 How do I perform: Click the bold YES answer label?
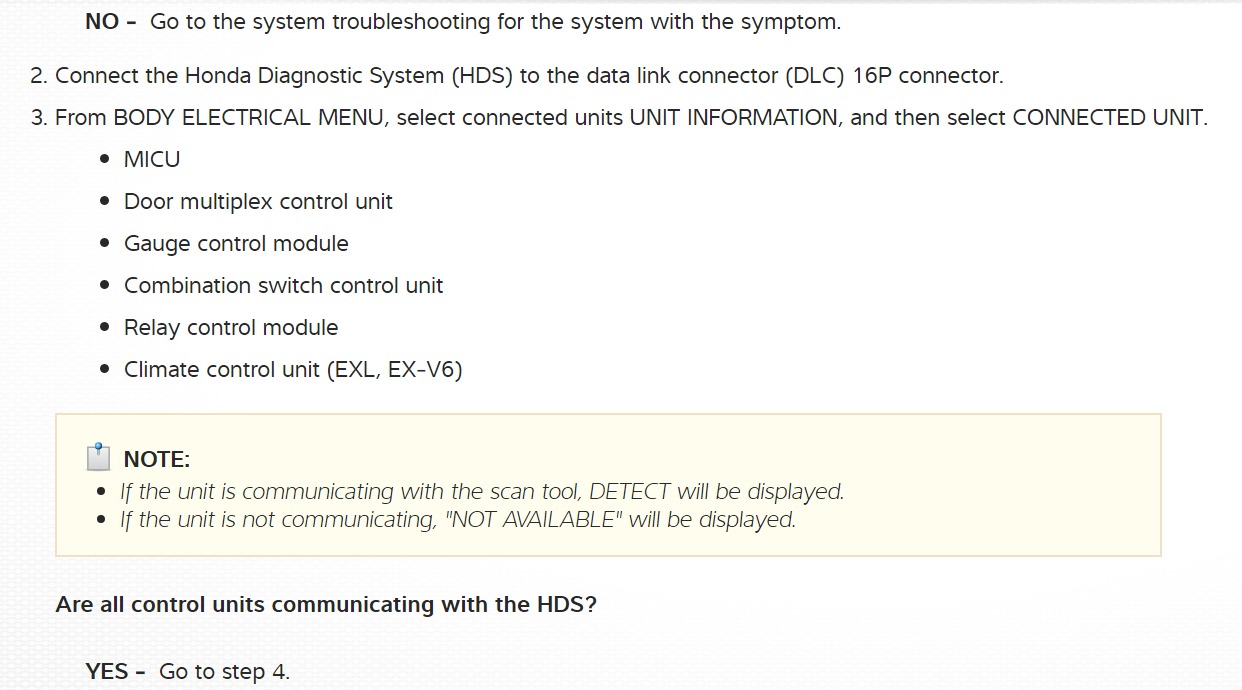pos(107,672)
